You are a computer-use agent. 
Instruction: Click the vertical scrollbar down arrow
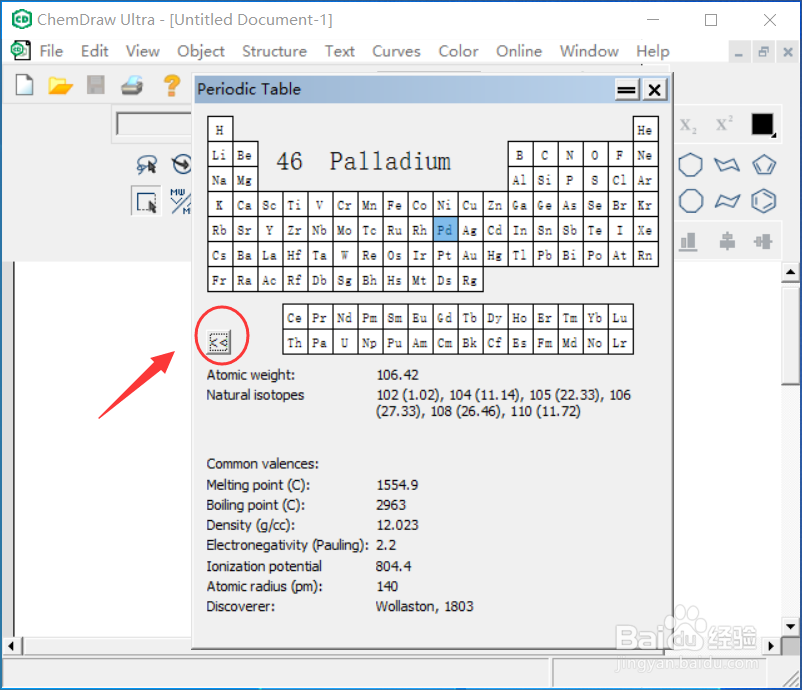point(790,626)
